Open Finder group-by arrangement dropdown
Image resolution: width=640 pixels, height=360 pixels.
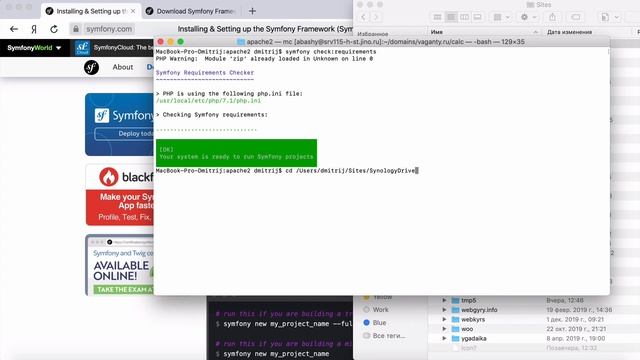click(502, 17)
